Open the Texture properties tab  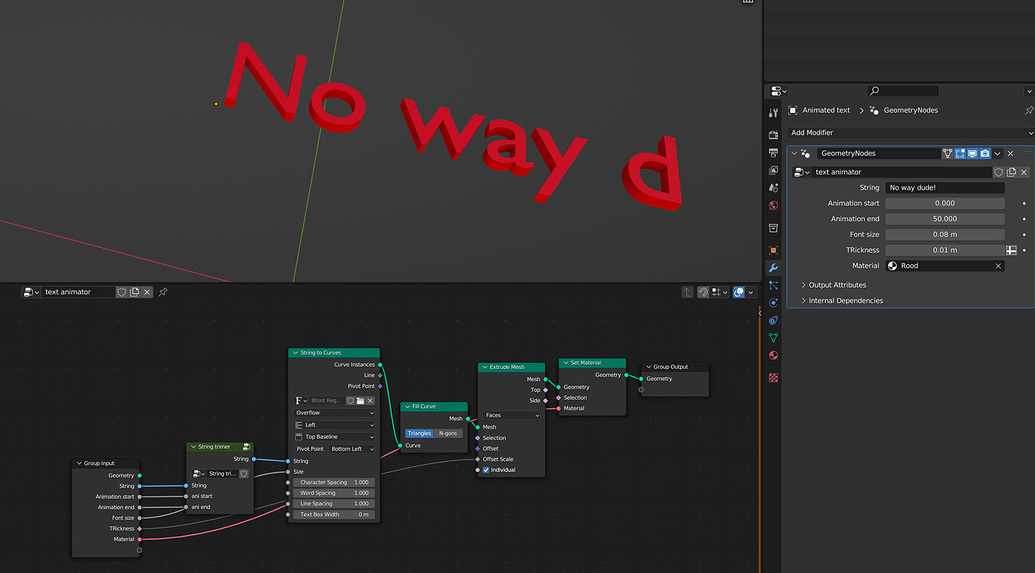click(773, 378)
